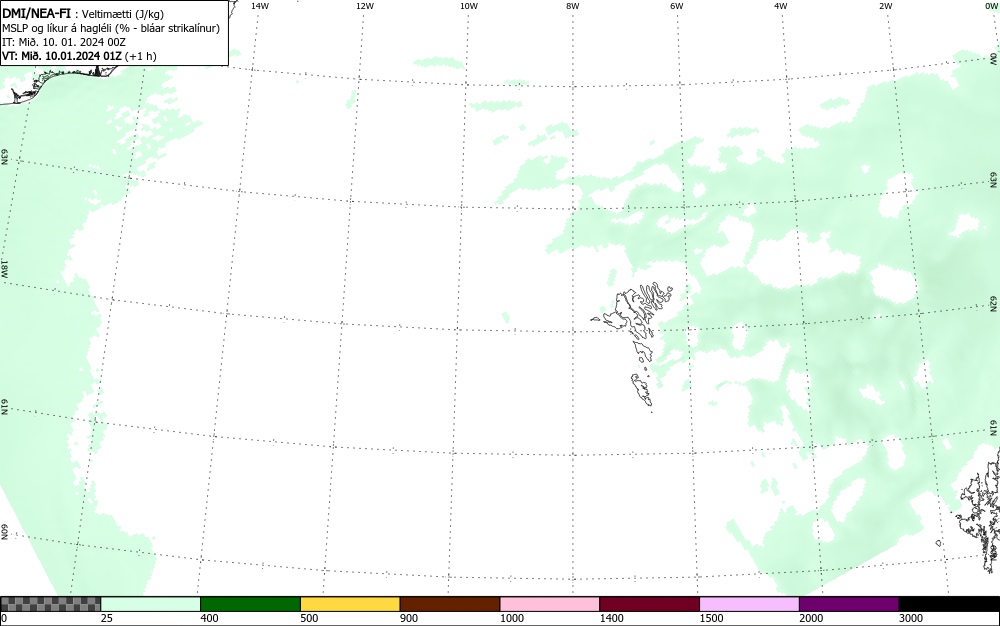This screenshot has width=1000, height=626.
Task: Click the Shetland coastline outline at right edge
Action: coord(981,510)
